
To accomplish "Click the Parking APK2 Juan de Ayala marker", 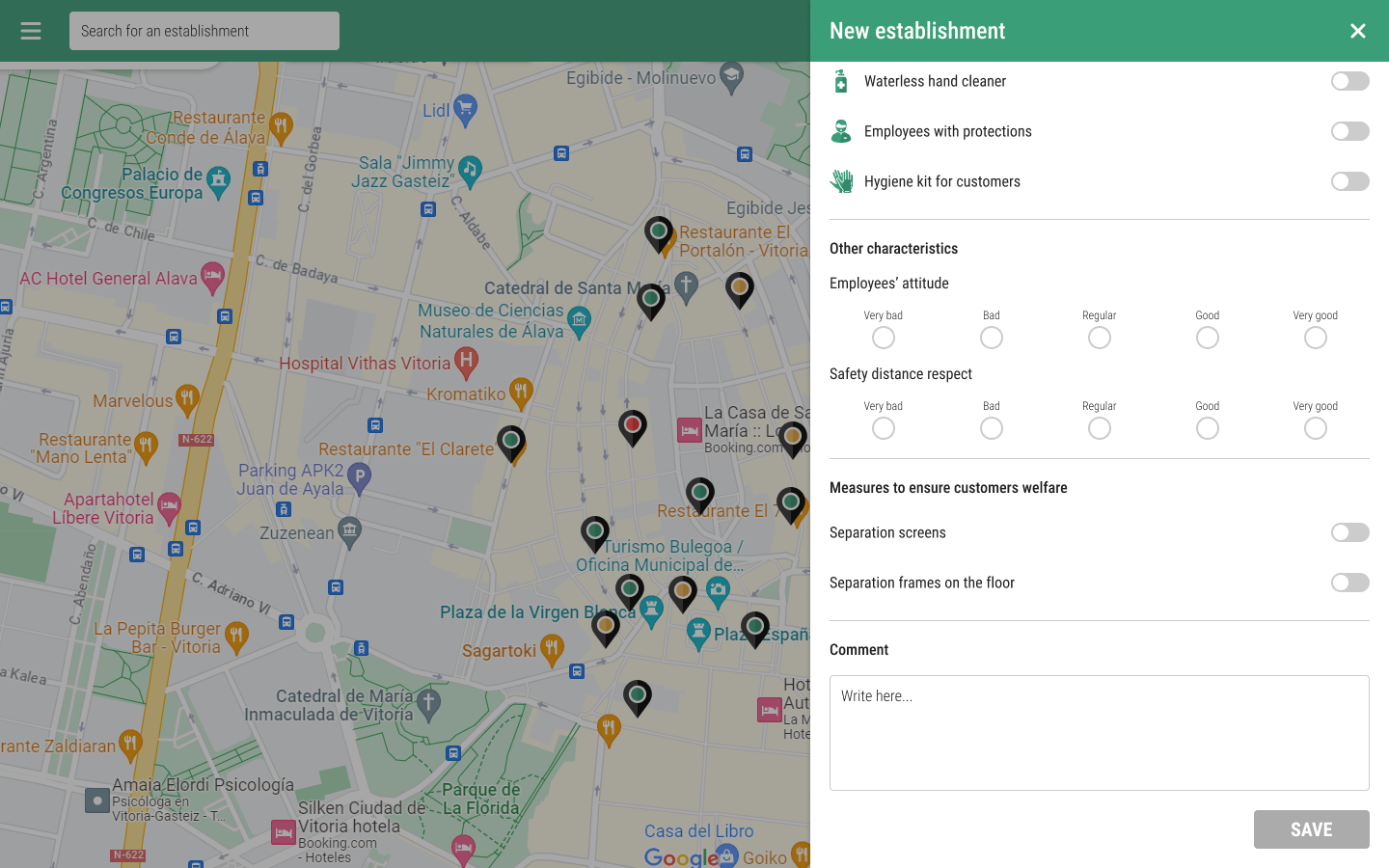I will tap(359, 477).
